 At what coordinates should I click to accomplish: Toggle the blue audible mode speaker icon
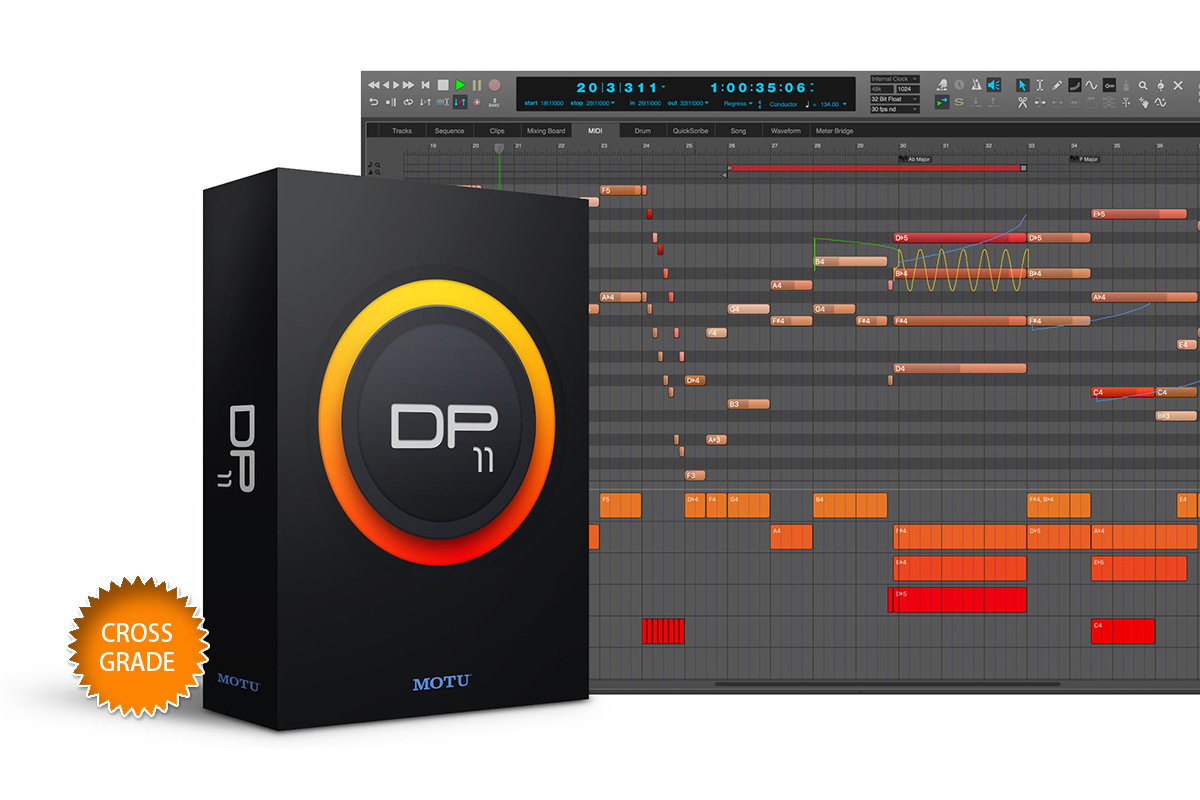(993, 85)
